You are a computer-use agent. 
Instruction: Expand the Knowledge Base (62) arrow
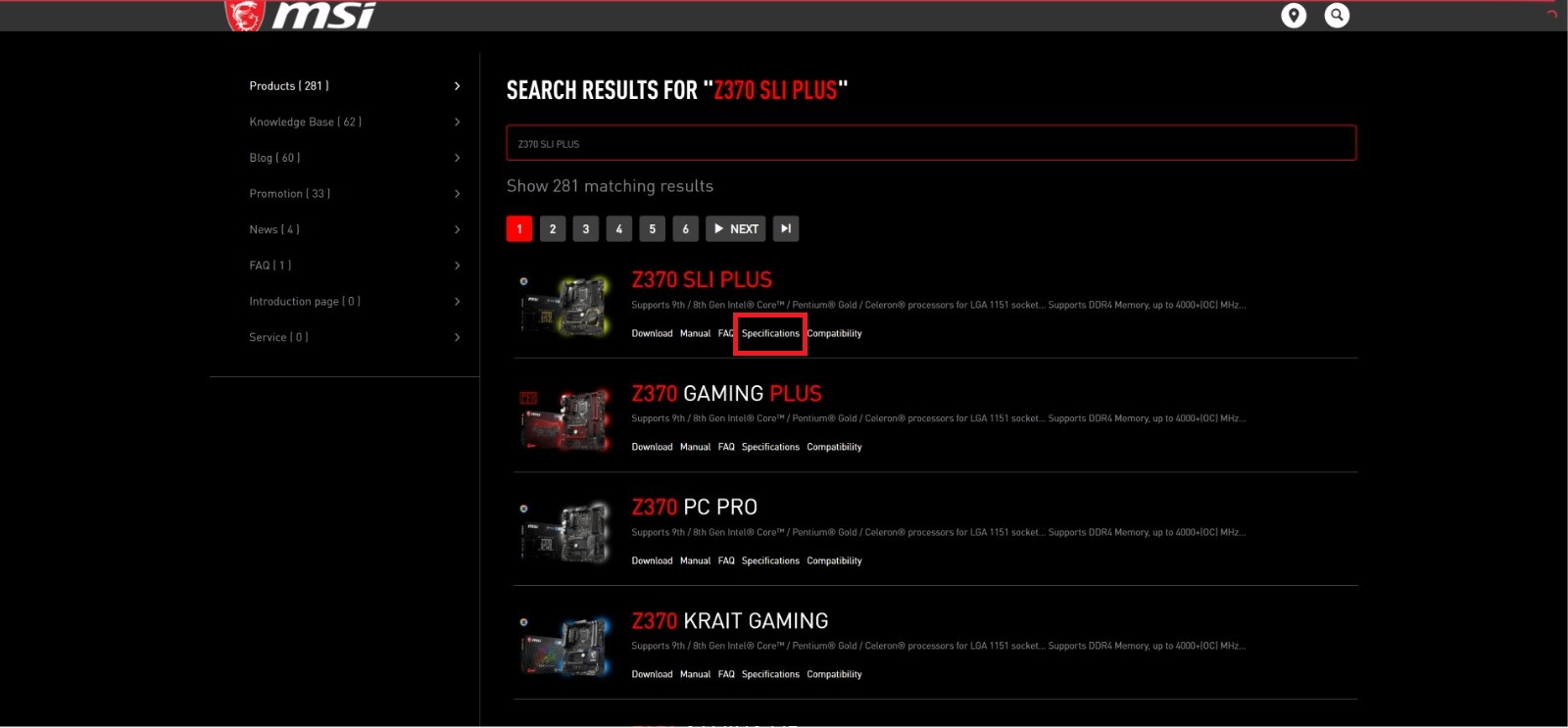coord(458,122)
